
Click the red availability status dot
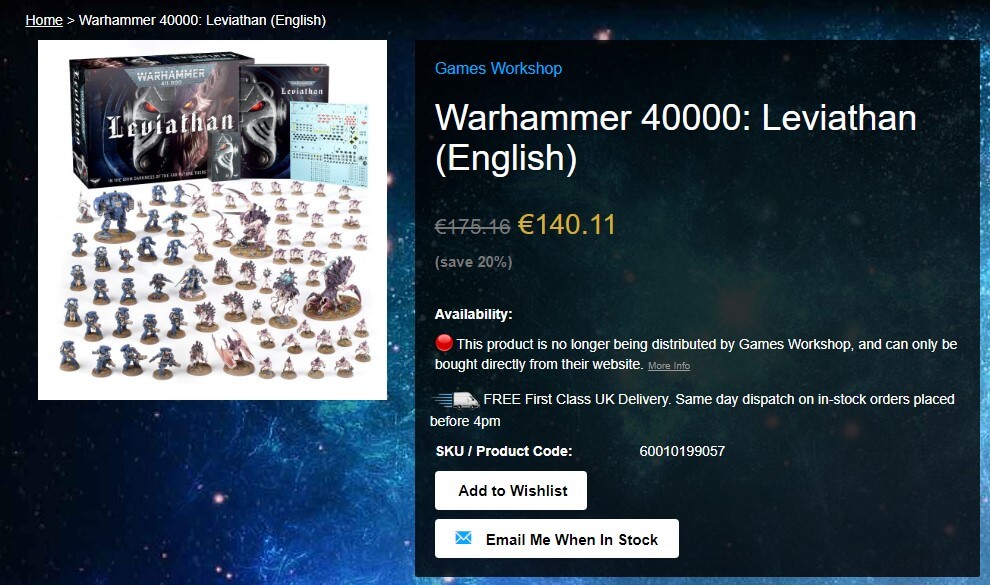[x=444, y=343]
